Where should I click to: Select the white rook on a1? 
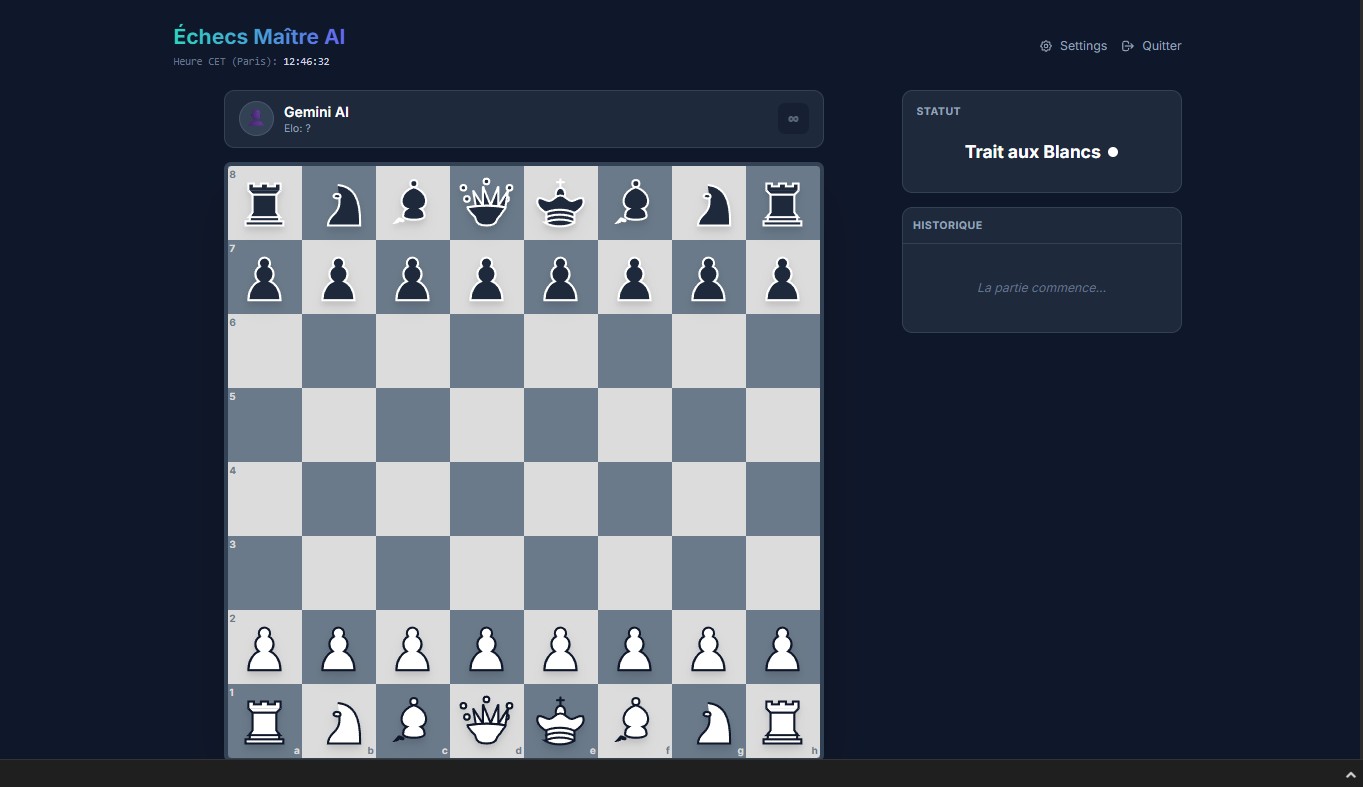point(264,721)
